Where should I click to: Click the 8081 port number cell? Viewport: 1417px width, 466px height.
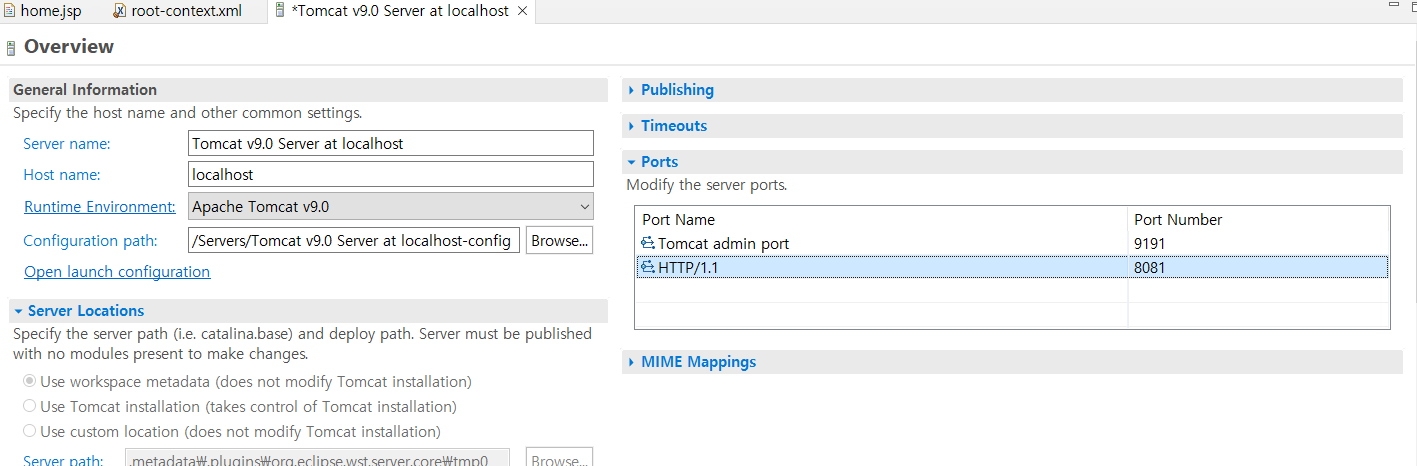[x=1258, y=267]
